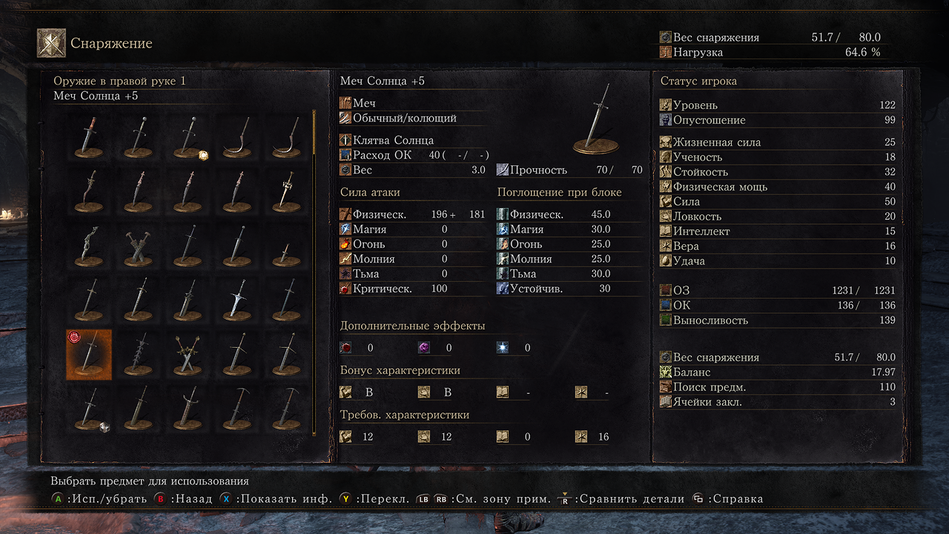Click the bleed effect icon under Дополнительные эффекты
This screenshot has height=534, width=949.
coord(346,348)
